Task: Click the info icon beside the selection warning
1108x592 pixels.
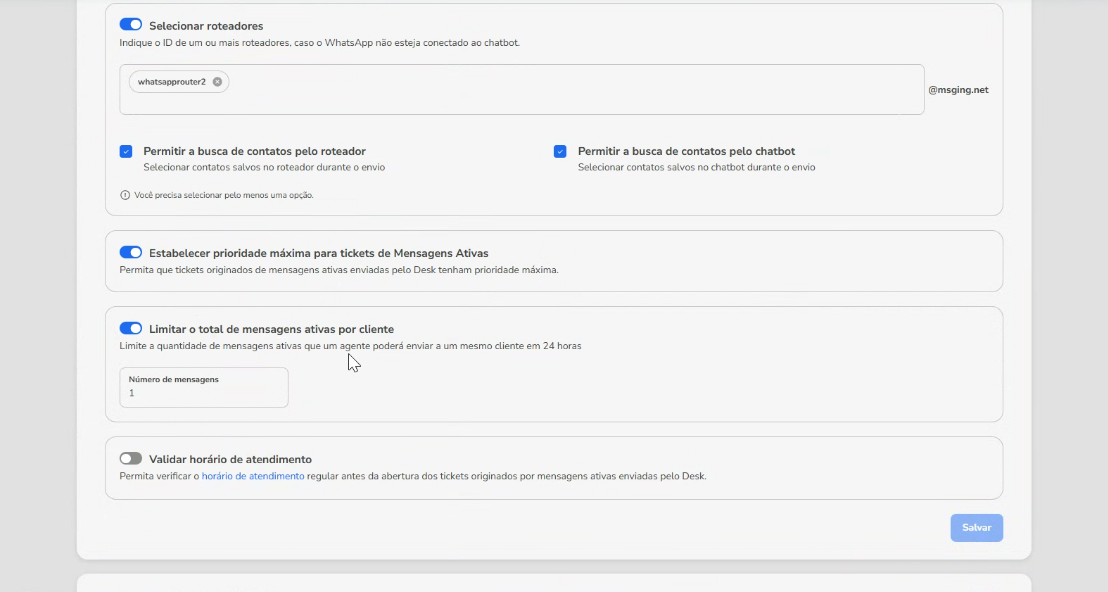Action: pyautogui.click(x=125, y=195)
